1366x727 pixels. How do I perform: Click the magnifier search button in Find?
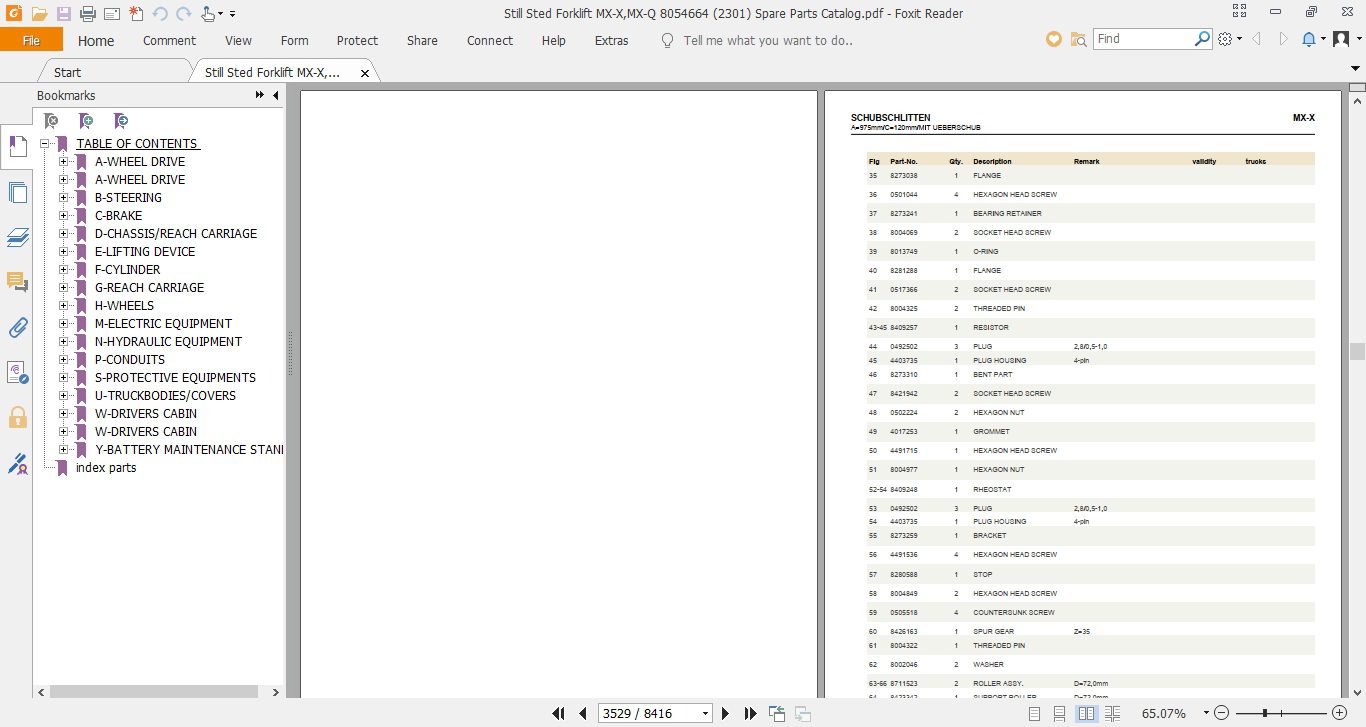(x=1203, y=39)
